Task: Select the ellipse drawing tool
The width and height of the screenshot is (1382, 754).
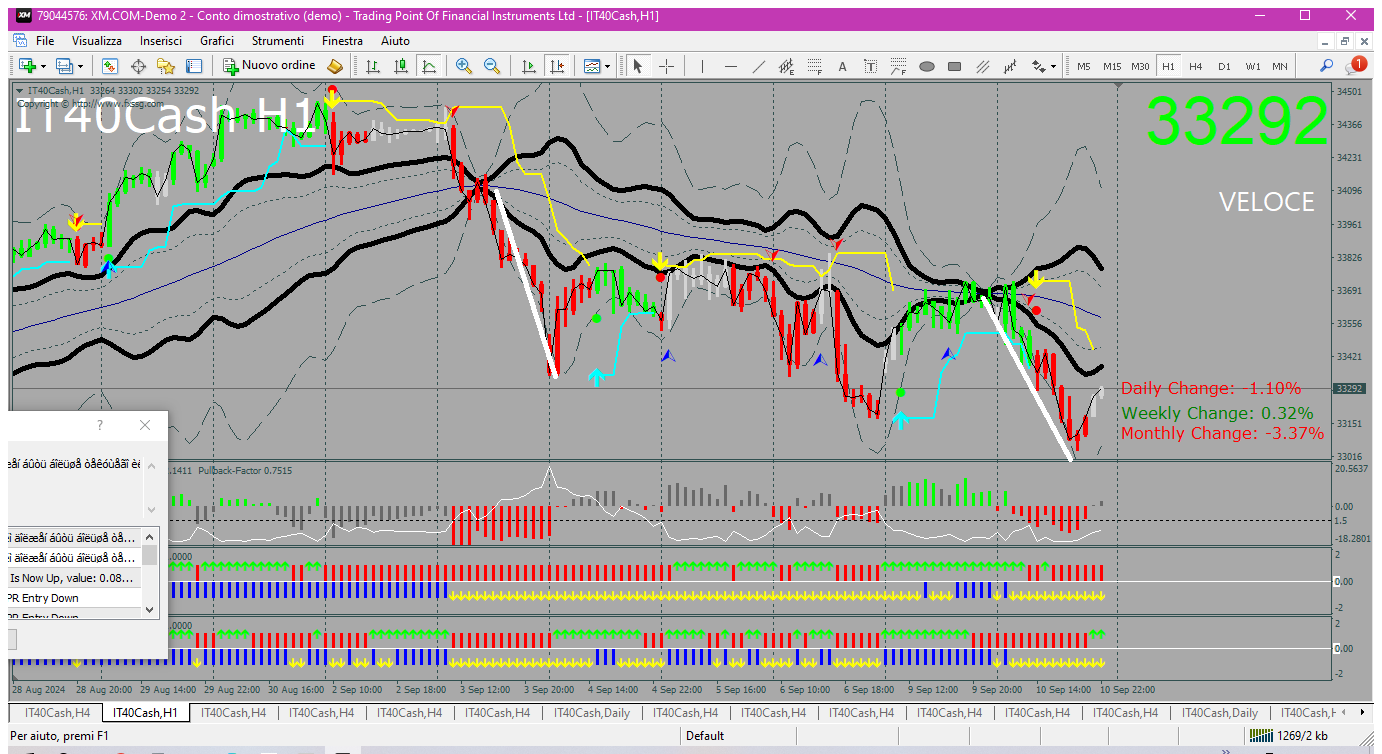Action: pos(927,66)
